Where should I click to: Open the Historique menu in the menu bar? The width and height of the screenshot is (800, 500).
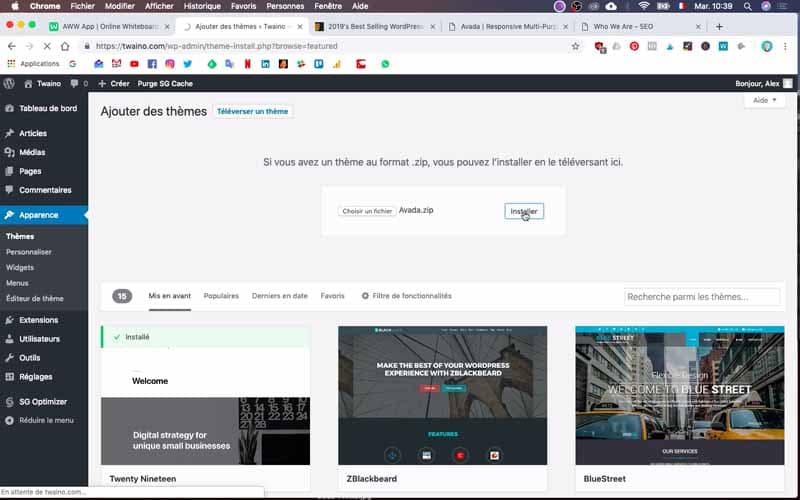pyautogui.click(x=202, y=6)
